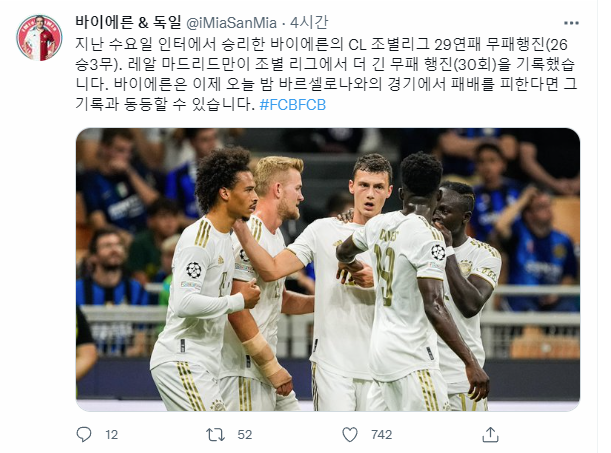
Task: Click the retweet count 52
Action: coord(244,435)
